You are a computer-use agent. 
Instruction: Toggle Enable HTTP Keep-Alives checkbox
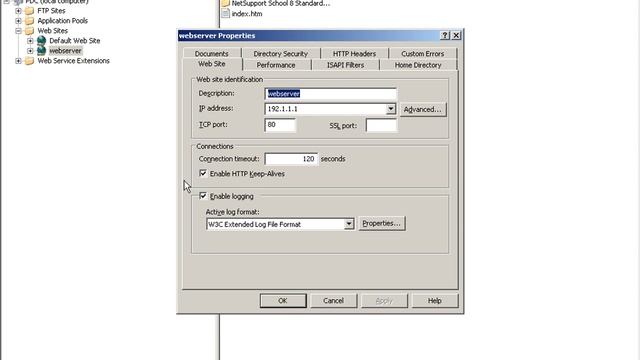[x=203, y=173]
